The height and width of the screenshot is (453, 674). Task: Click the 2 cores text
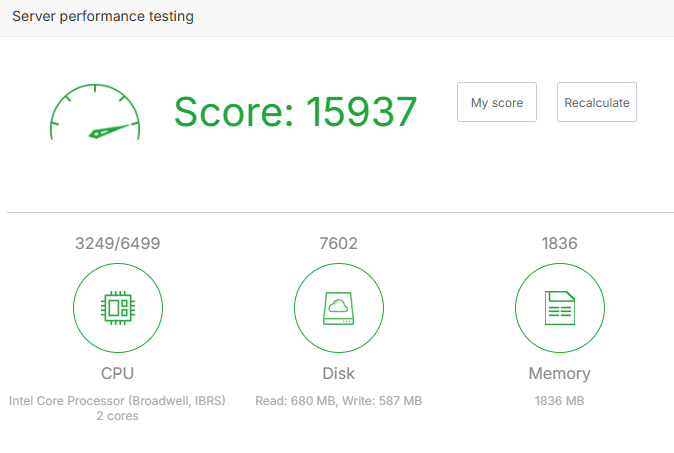118,416
